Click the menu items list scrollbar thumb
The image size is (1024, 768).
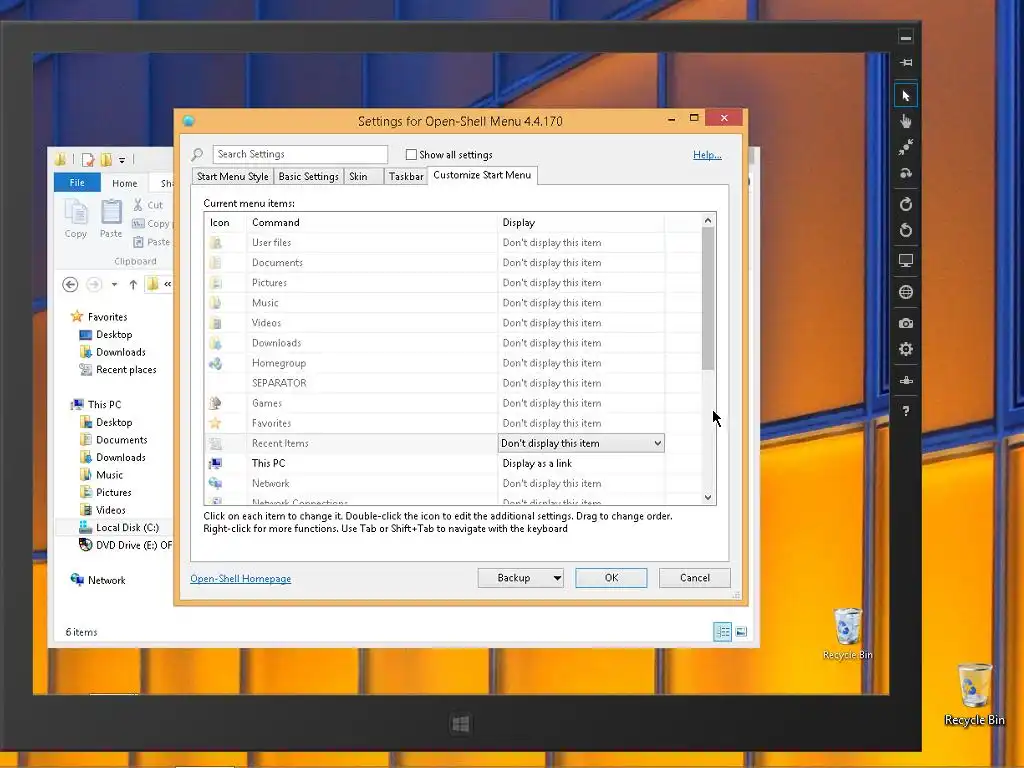point(708,298)
